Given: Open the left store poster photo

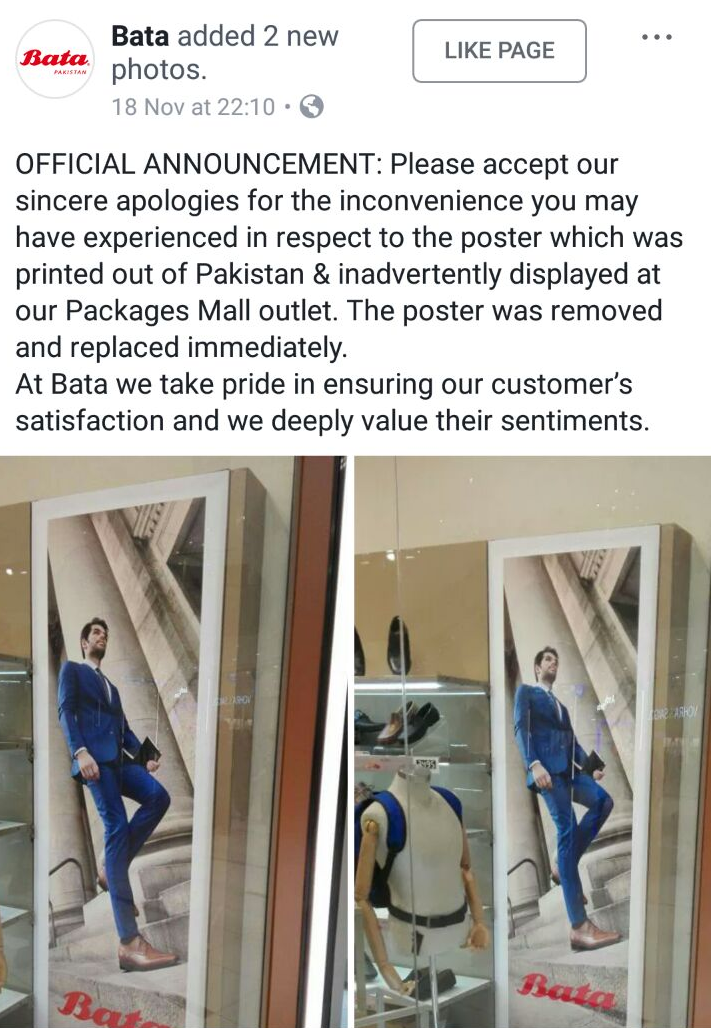Looking at the screenshot, I should tap(173, 741).
